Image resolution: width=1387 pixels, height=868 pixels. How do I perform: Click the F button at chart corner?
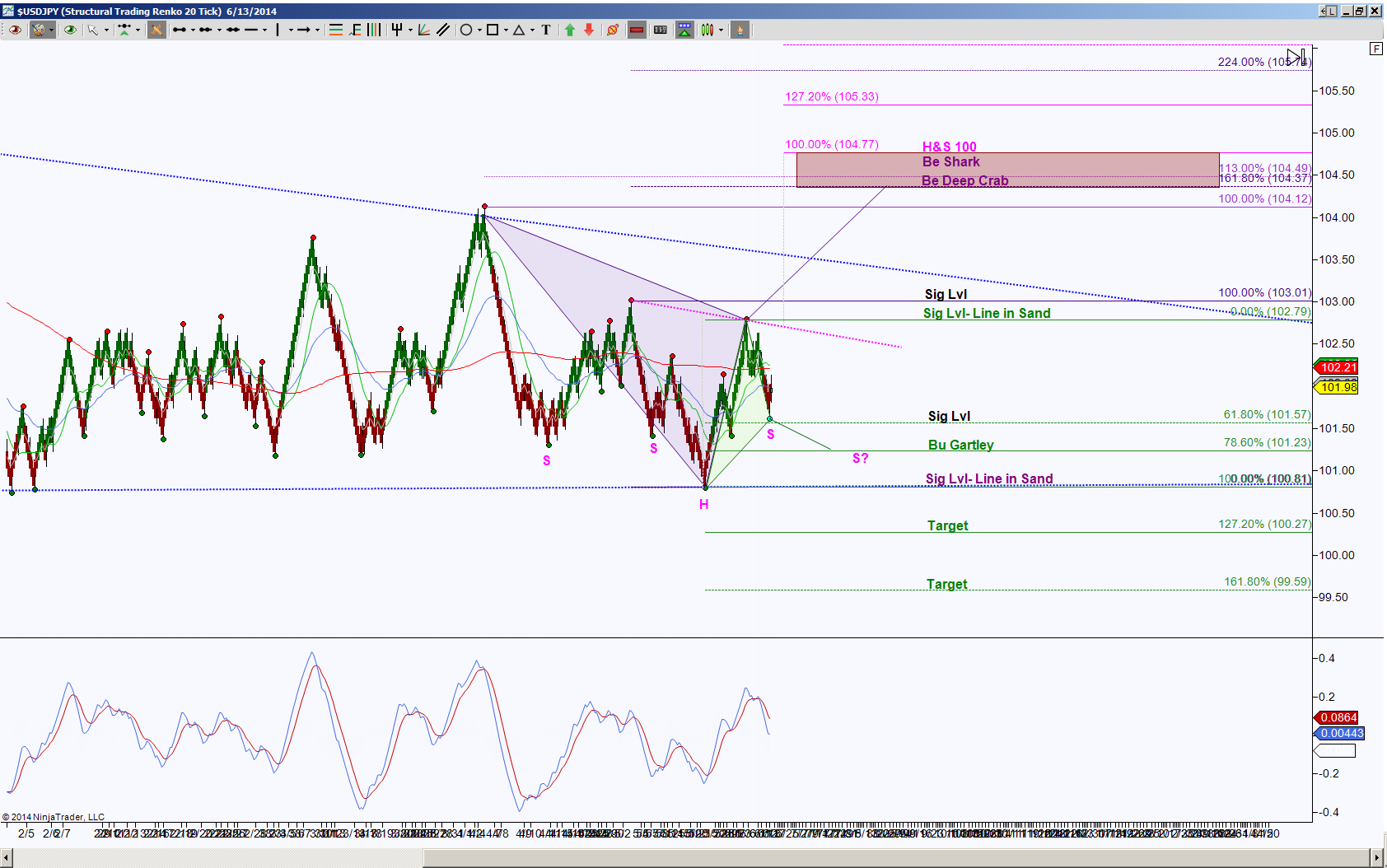pyautogui.click(x=1376, y=49)
